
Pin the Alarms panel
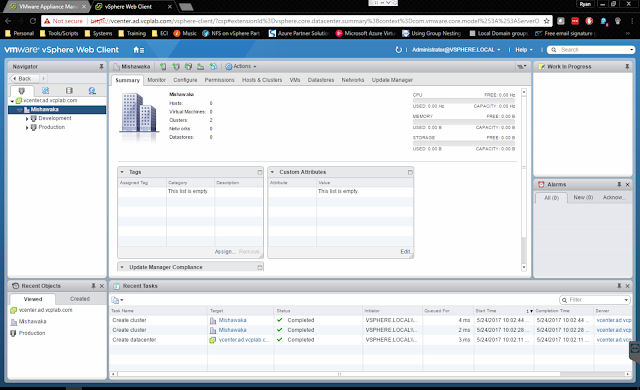[x=619, y=184]
